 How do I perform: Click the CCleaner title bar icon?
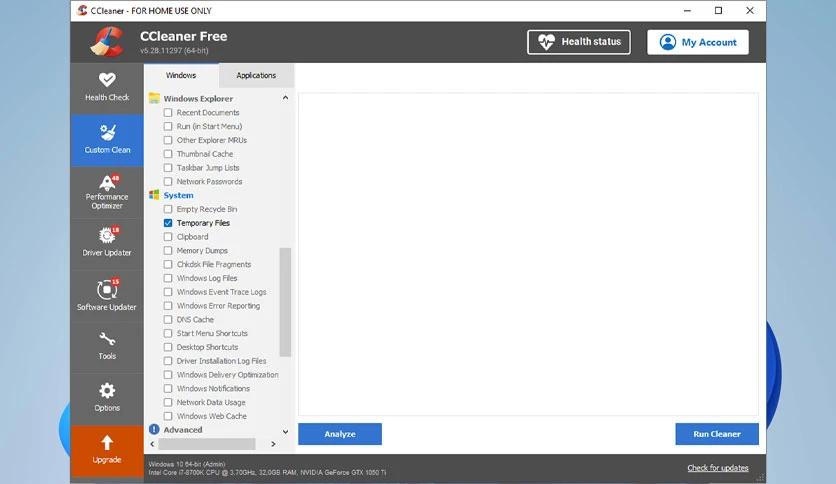click(82, 10)
